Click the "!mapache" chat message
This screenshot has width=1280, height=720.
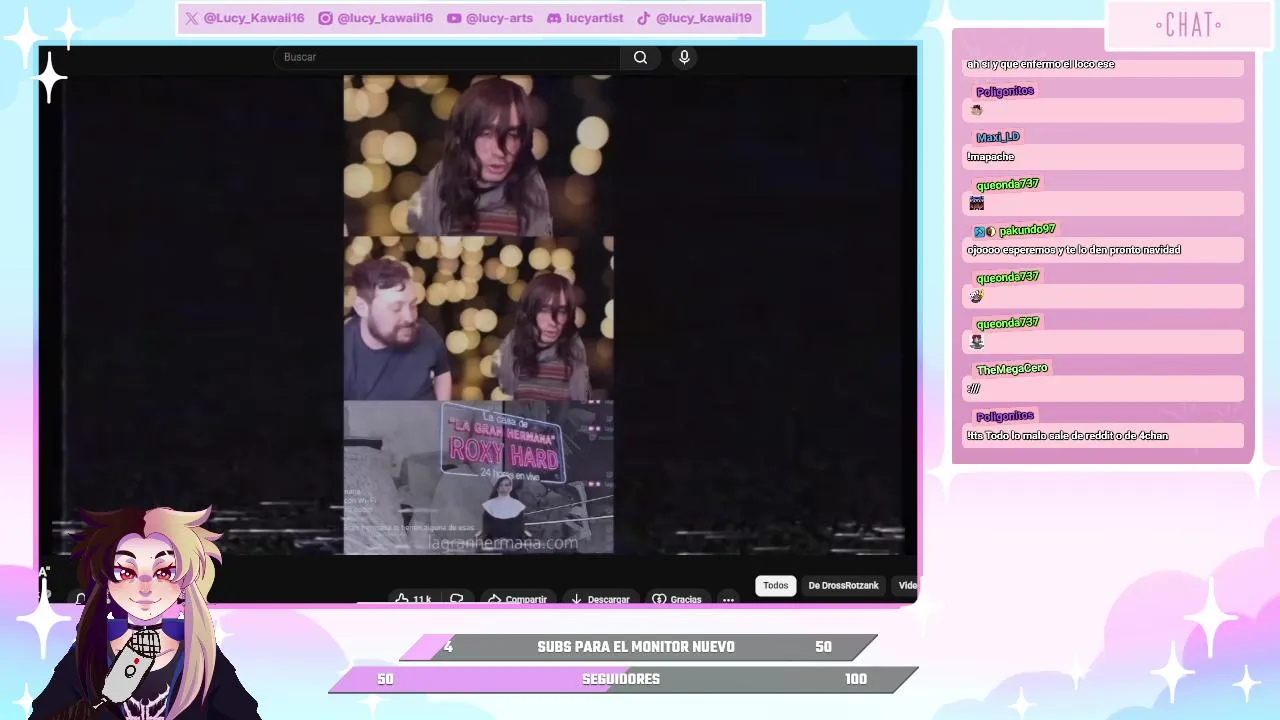tap(991, 157)
